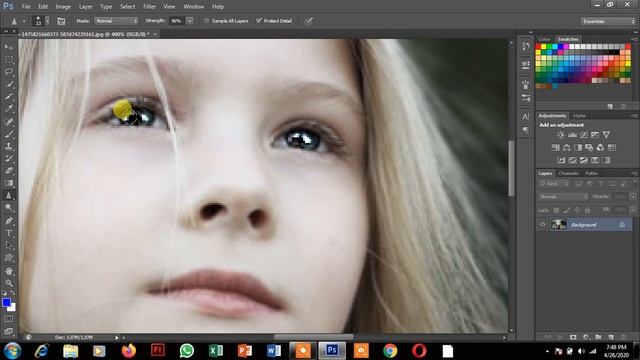Hide the Background layer visibility eye
This screenshot has height=360, width=640.
pyautogui.click(x=542, y=225)
